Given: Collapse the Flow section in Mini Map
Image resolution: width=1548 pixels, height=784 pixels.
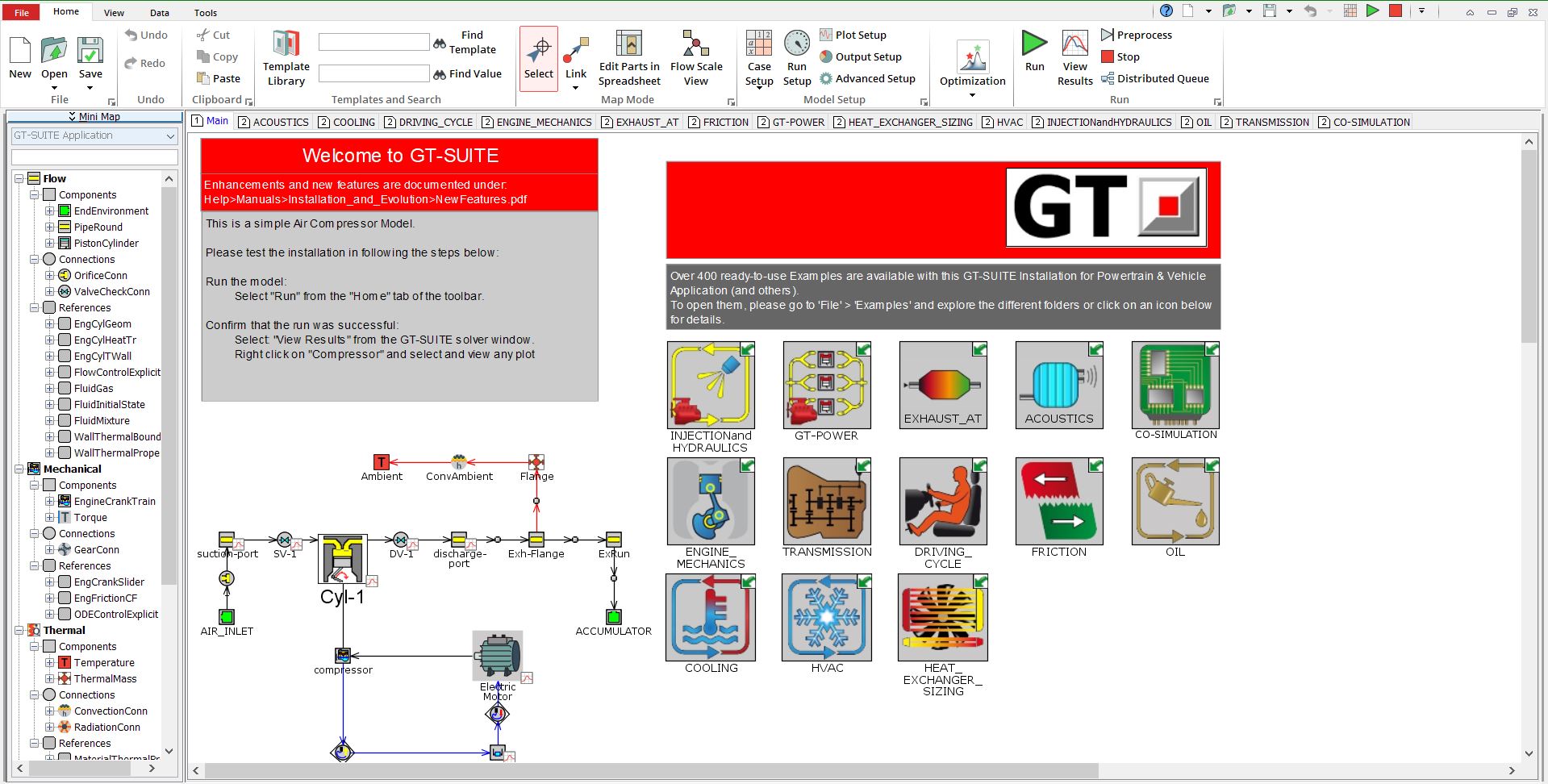Looking at the screenshot, I should click(19, 178).
